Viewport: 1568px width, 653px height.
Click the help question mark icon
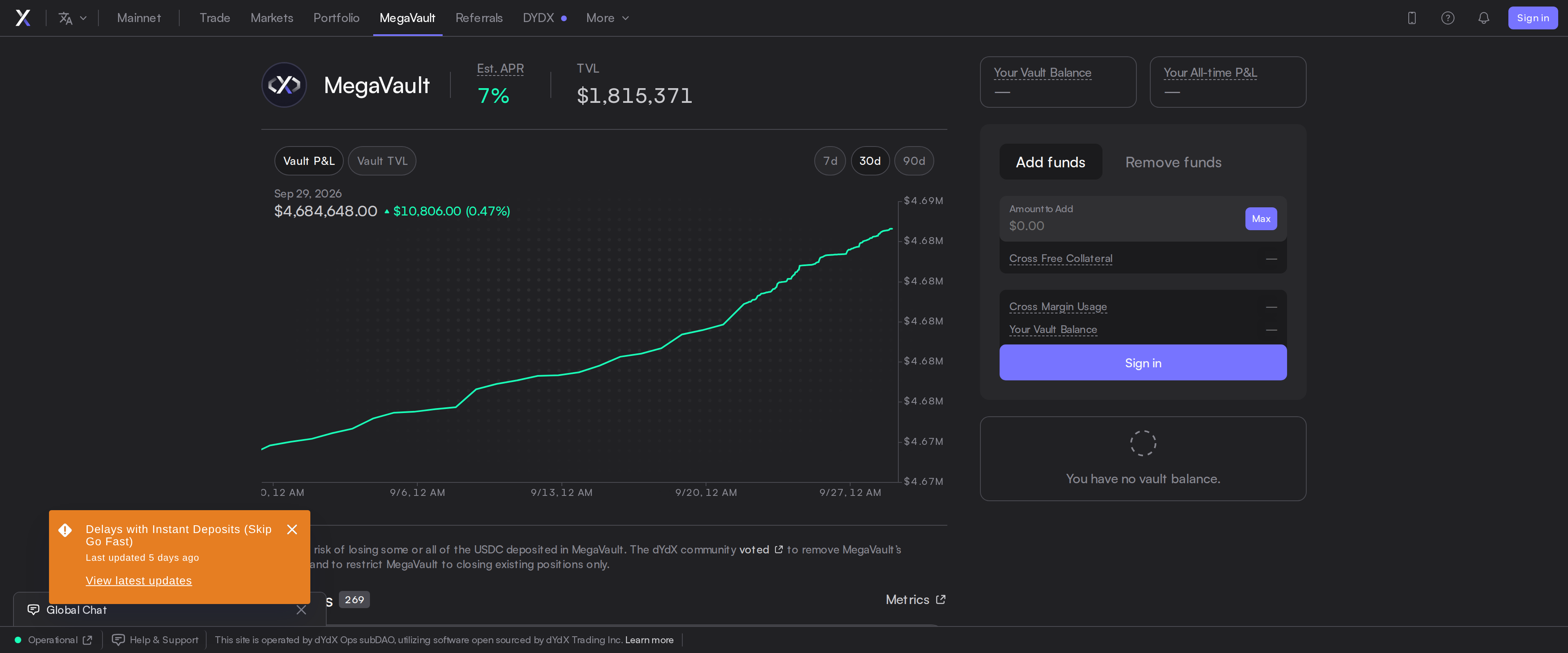click(x=1448, y=18)
